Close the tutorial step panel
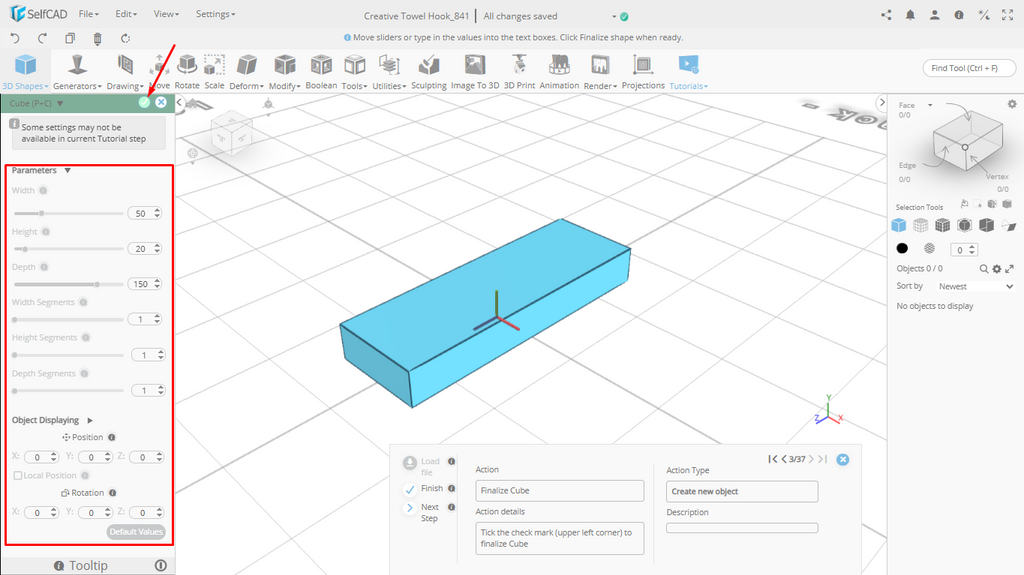This screenshot has height=575, width=1024. pyautogui.click(x=842, y=459)
